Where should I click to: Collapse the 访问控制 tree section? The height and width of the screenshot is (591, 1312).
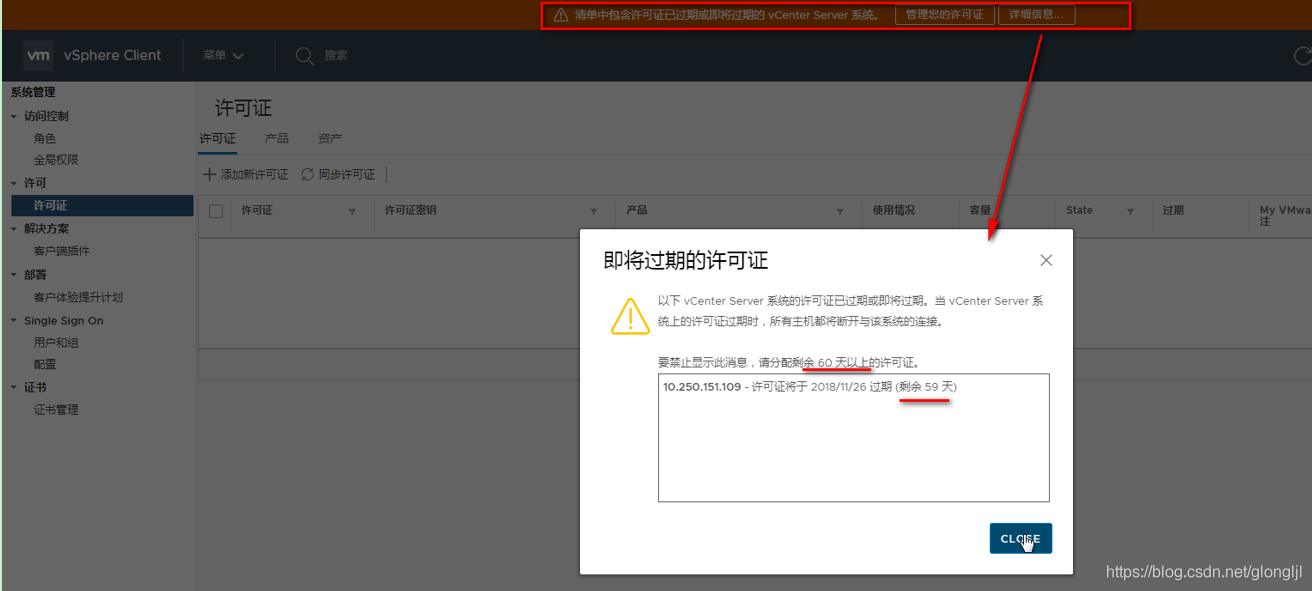[x=14, y=116]
